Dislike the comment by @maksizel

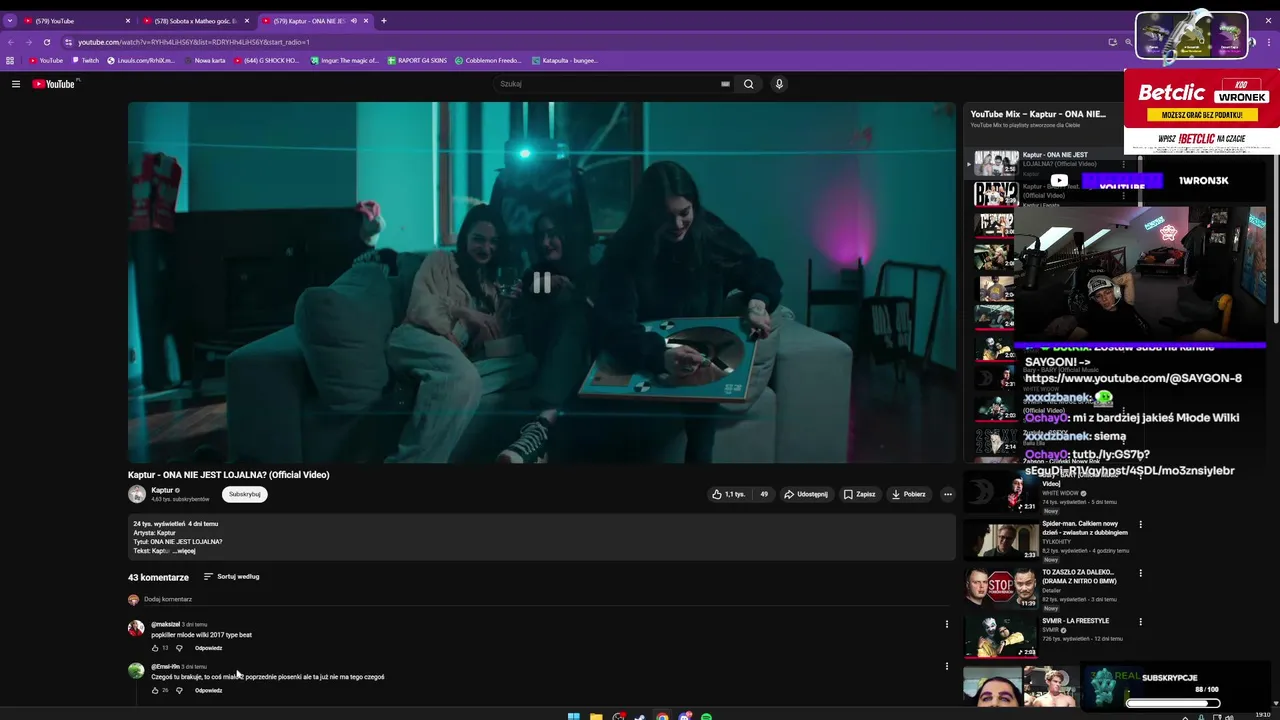(179, 648)
